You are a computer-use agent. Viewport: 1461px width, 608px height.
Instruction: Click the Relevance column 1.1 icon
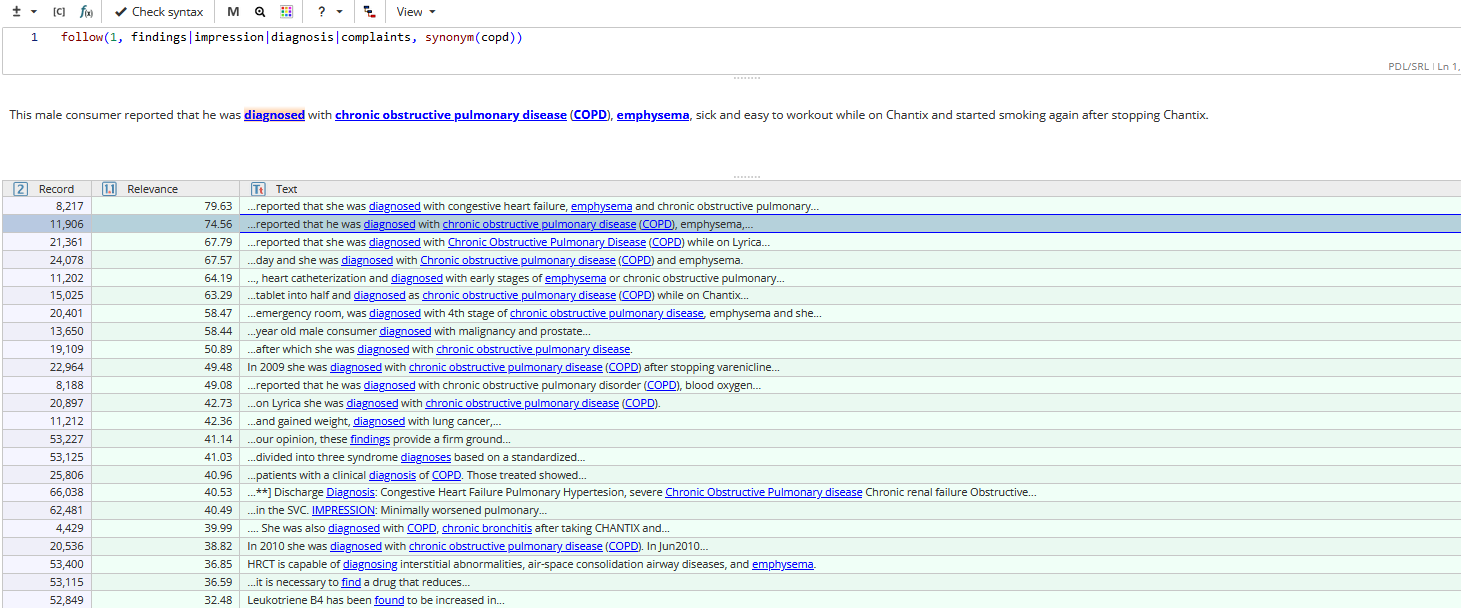(x=109, y=188)
